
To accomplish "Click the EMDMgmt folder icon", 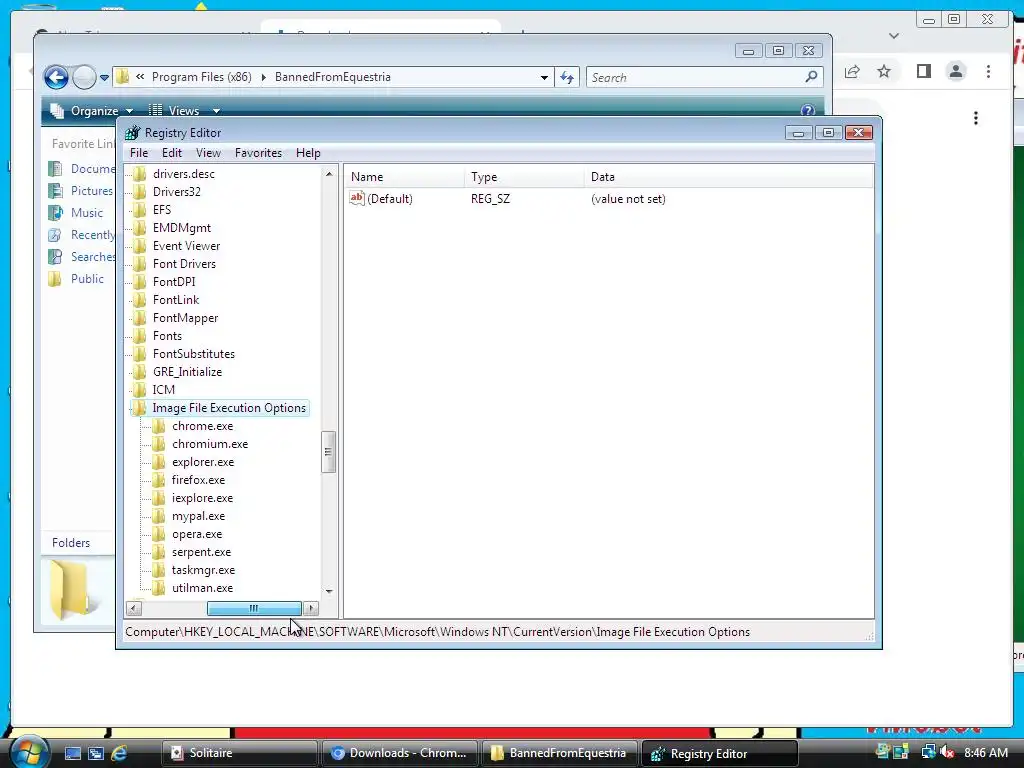I will 139,228.
